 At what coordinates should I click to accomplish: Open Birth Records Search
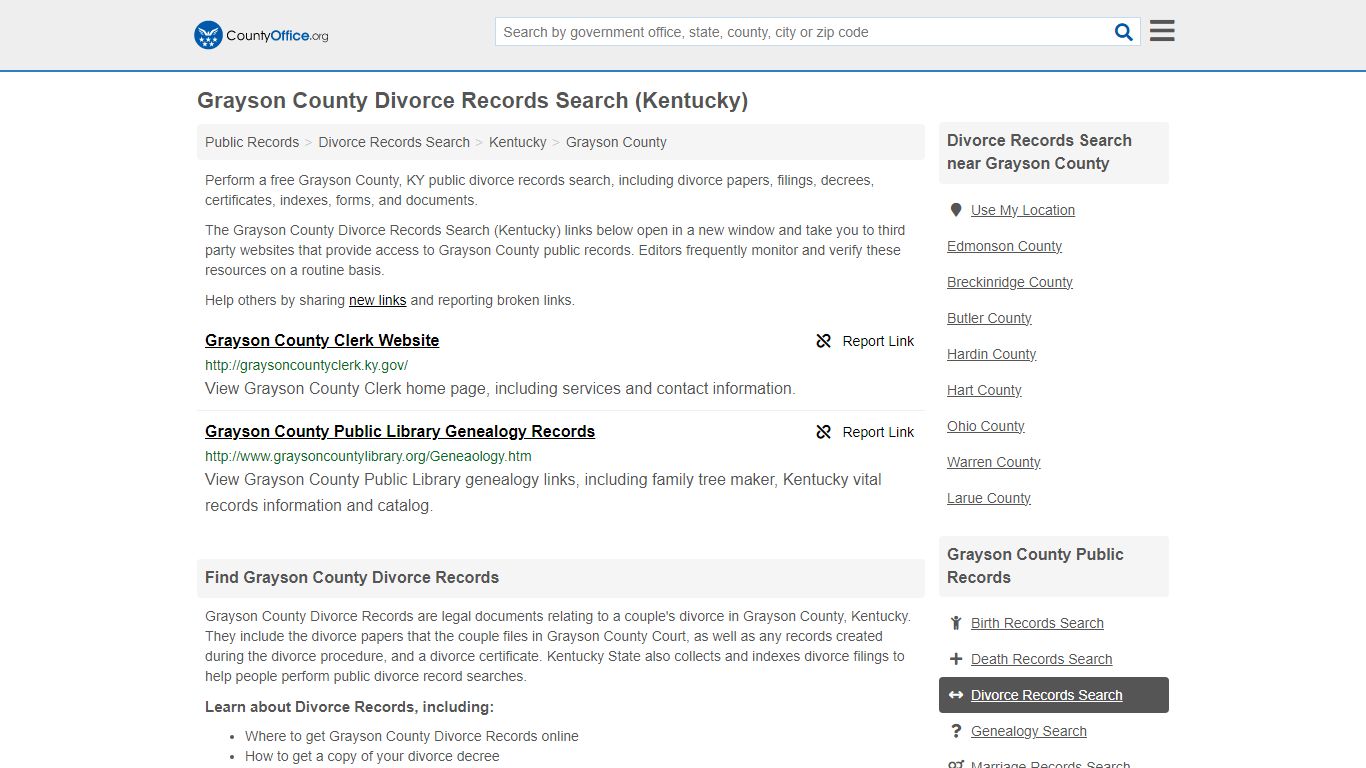(x=1037, y=623)
